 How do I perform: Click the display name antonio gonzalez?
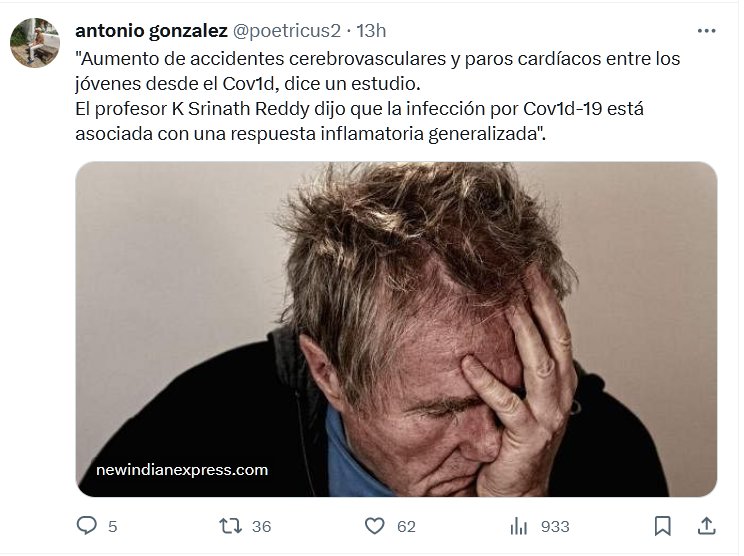pos(151,31)
